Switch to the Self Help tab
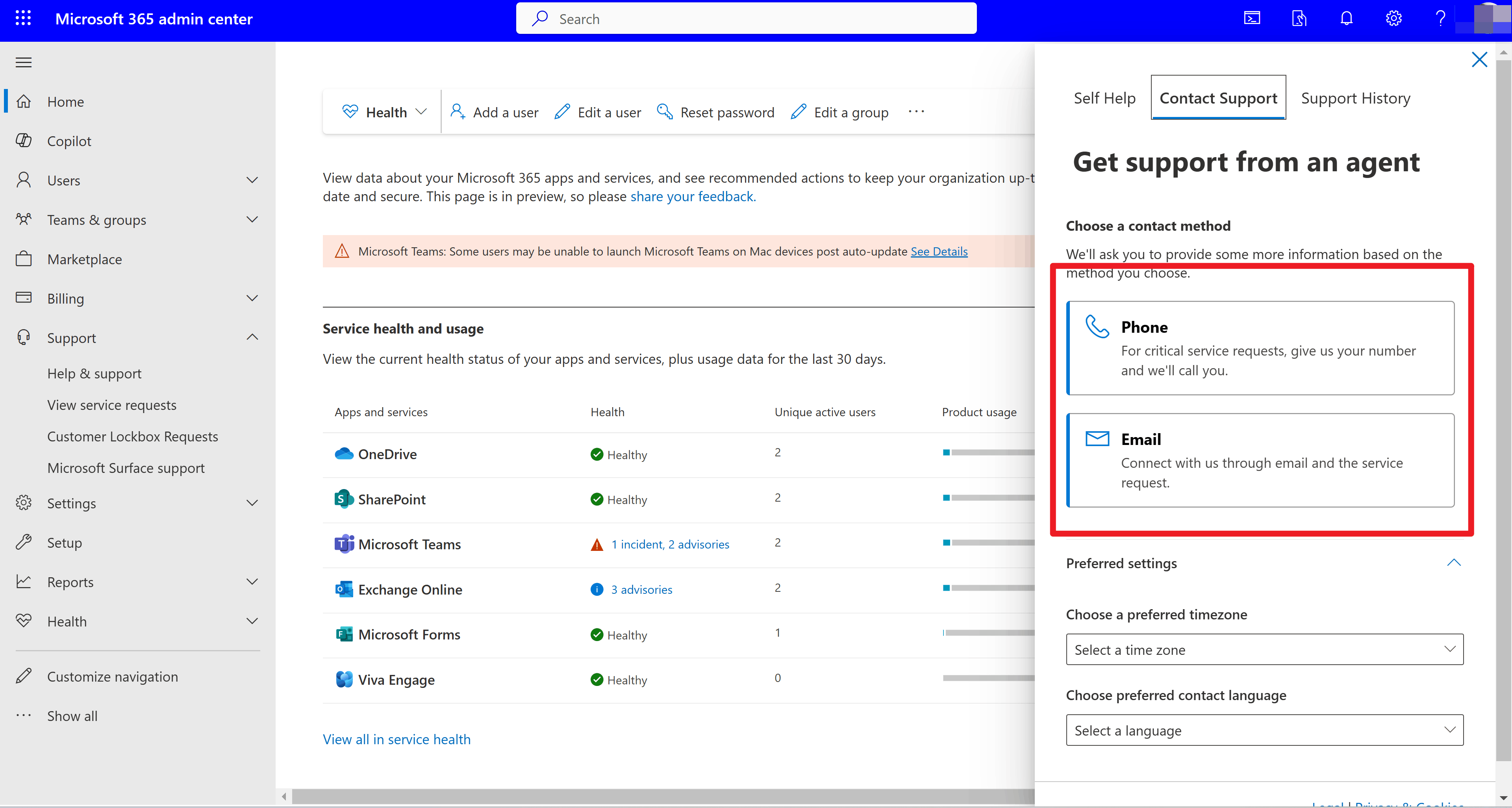Screen dimensions: 1512x808 click(1104, 98)
